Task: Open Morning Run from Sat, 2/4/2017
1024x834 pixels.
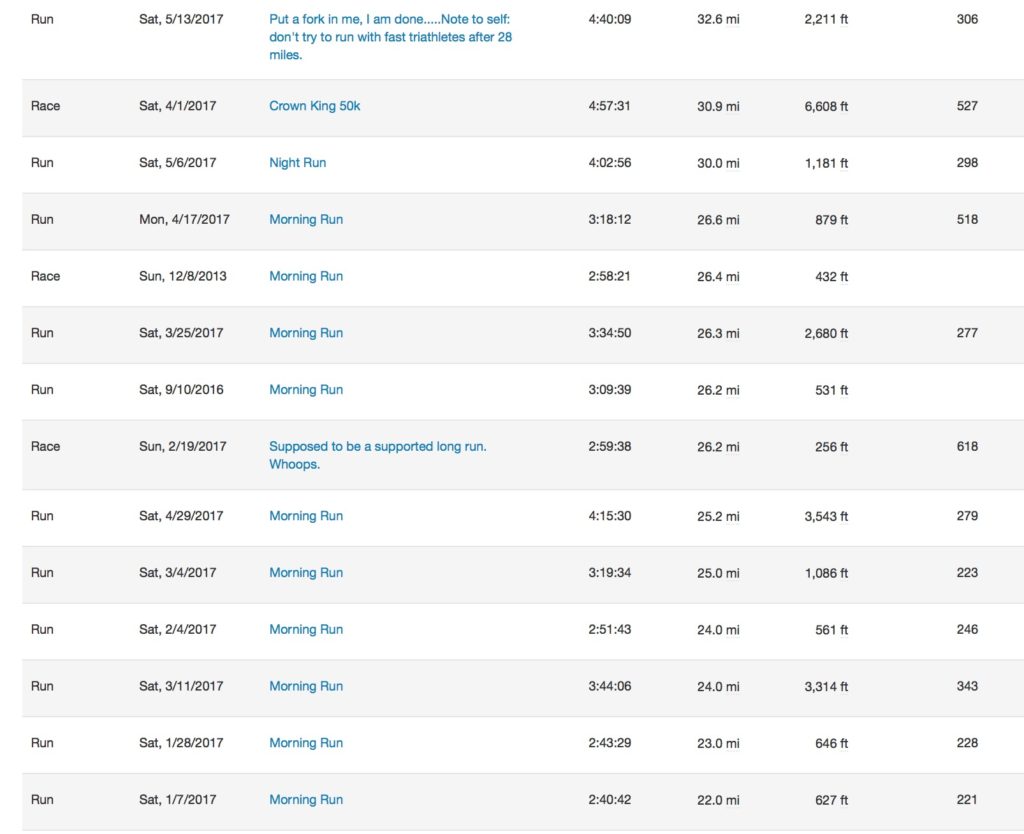Action: (305, 630)
